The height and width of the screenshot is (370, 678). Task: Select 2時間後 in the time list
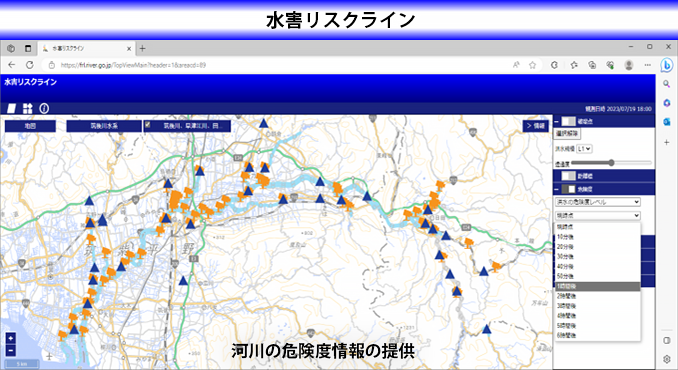[x=597, y=296]
